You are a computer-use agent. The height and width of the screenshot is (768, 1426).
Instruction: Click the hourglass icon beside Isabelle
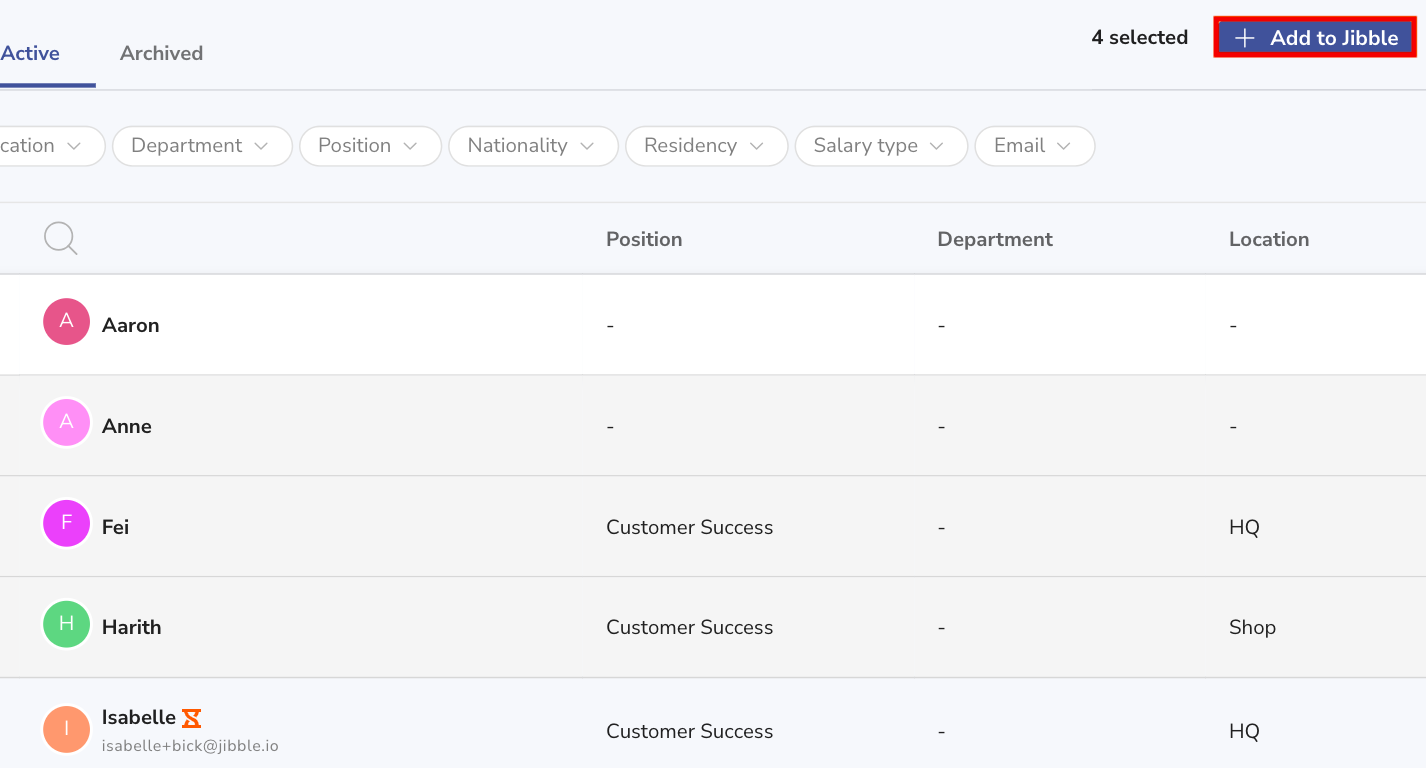[x=192, y=718]
